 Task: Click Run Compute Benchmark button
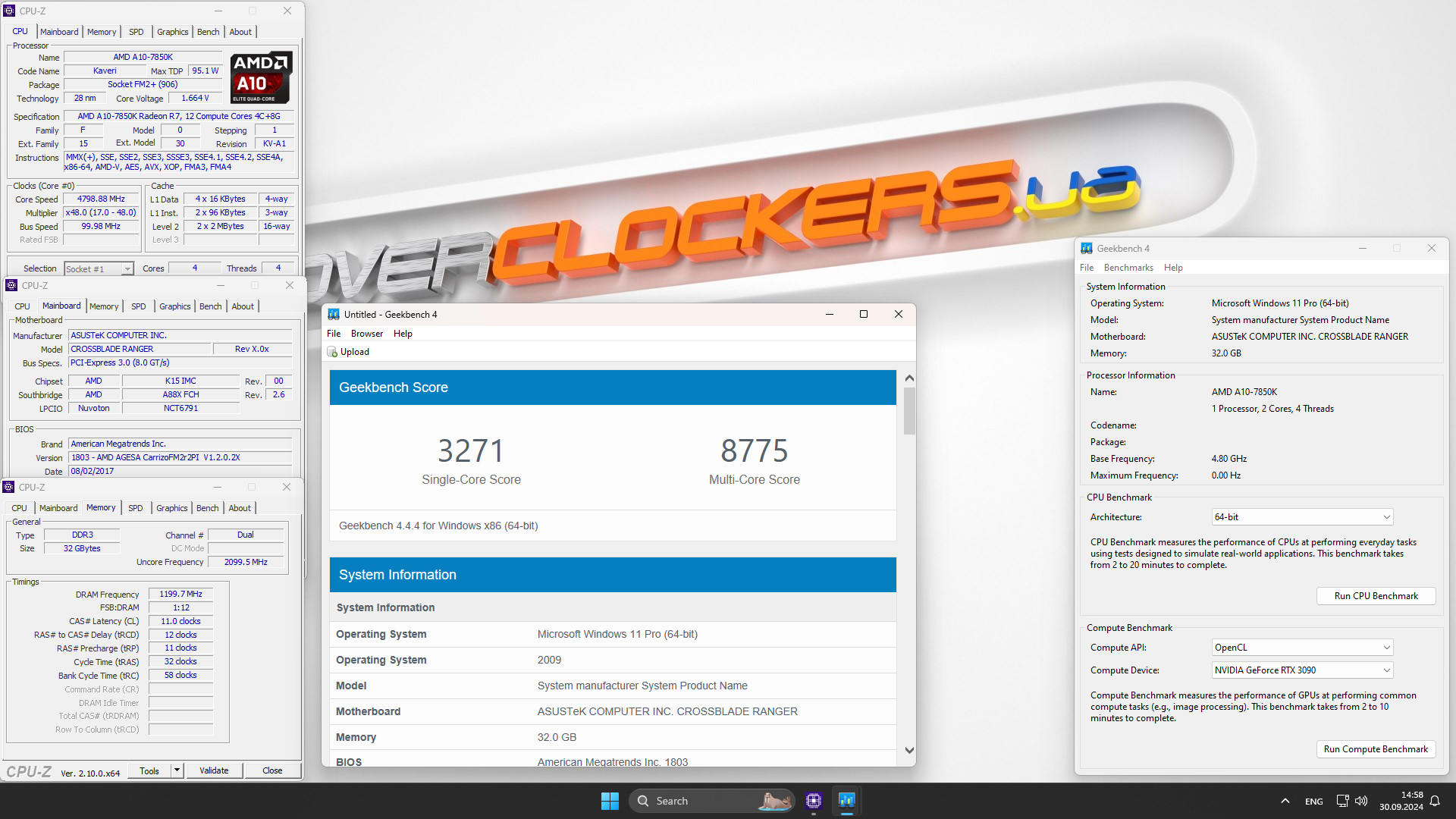coord(1376,749)
